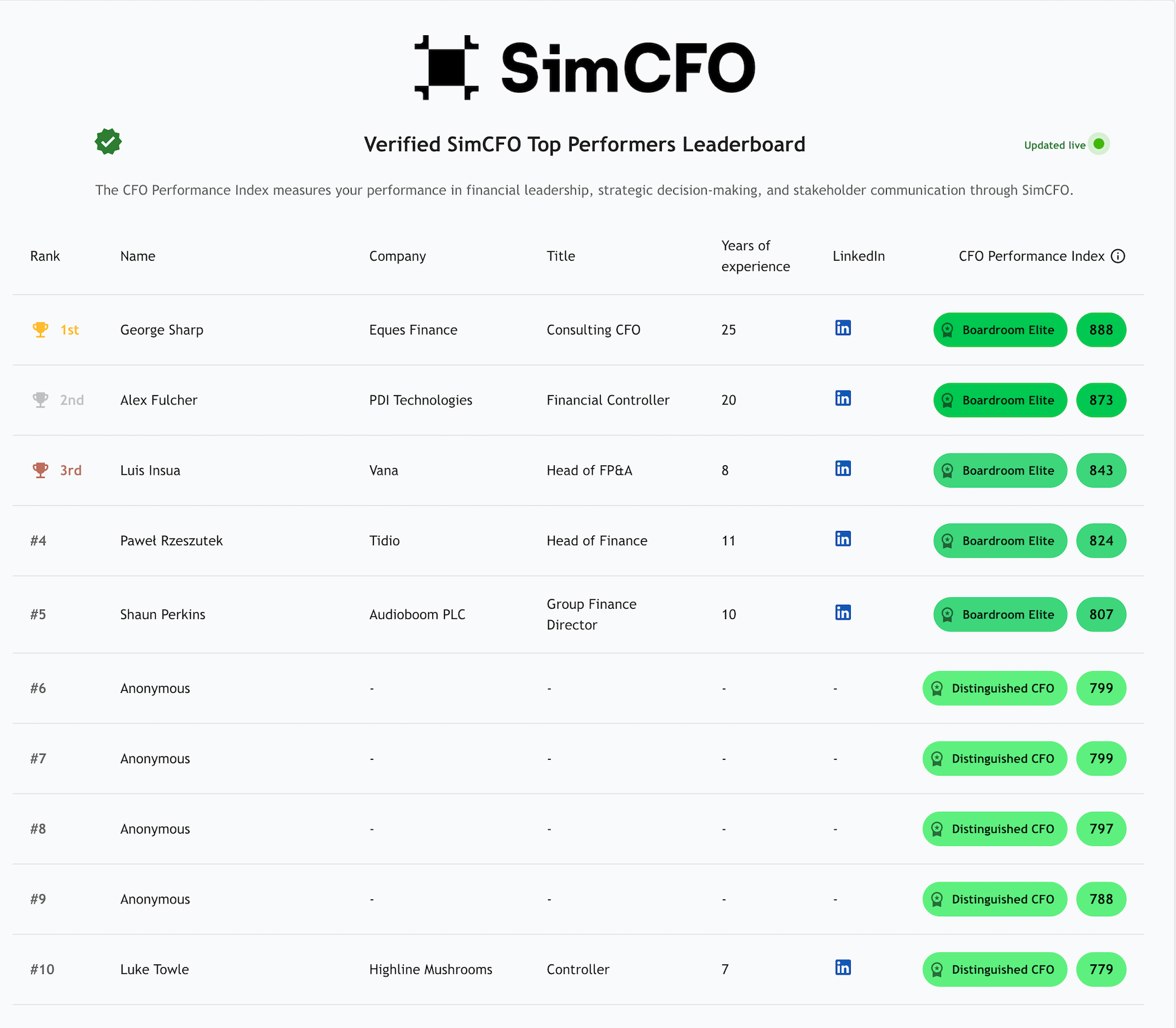
Task: Click the Distinguished CFO badge in row #7
Action: coord(994,759)
